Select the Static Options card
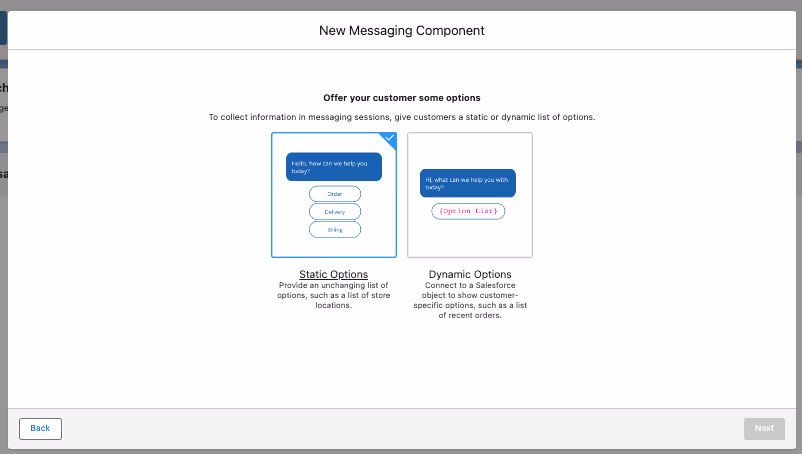This screenshot has height=454, width=802. (334, 195)
